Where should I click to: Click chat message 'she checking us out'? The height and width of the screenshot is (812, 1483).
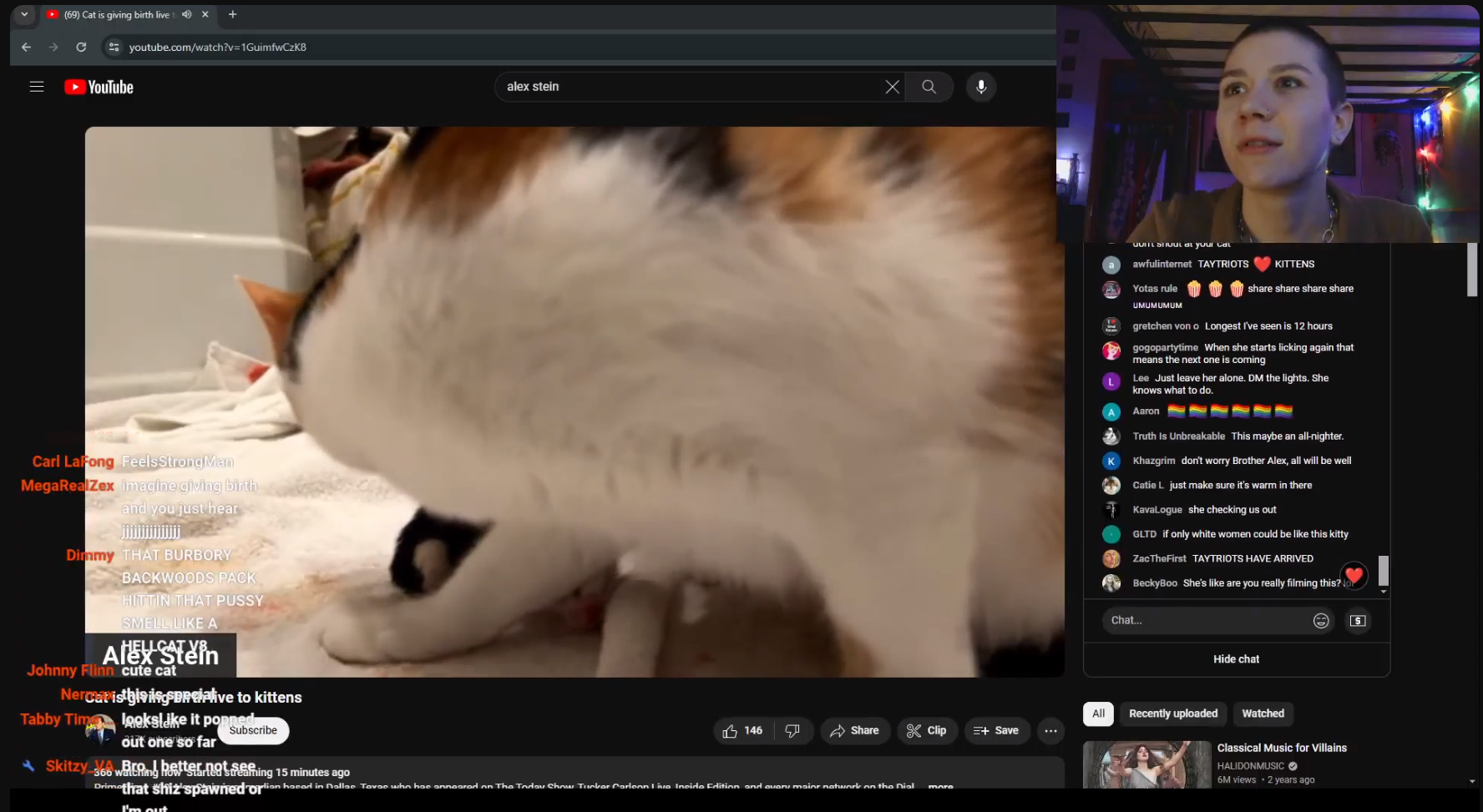tap(1232, 510)
